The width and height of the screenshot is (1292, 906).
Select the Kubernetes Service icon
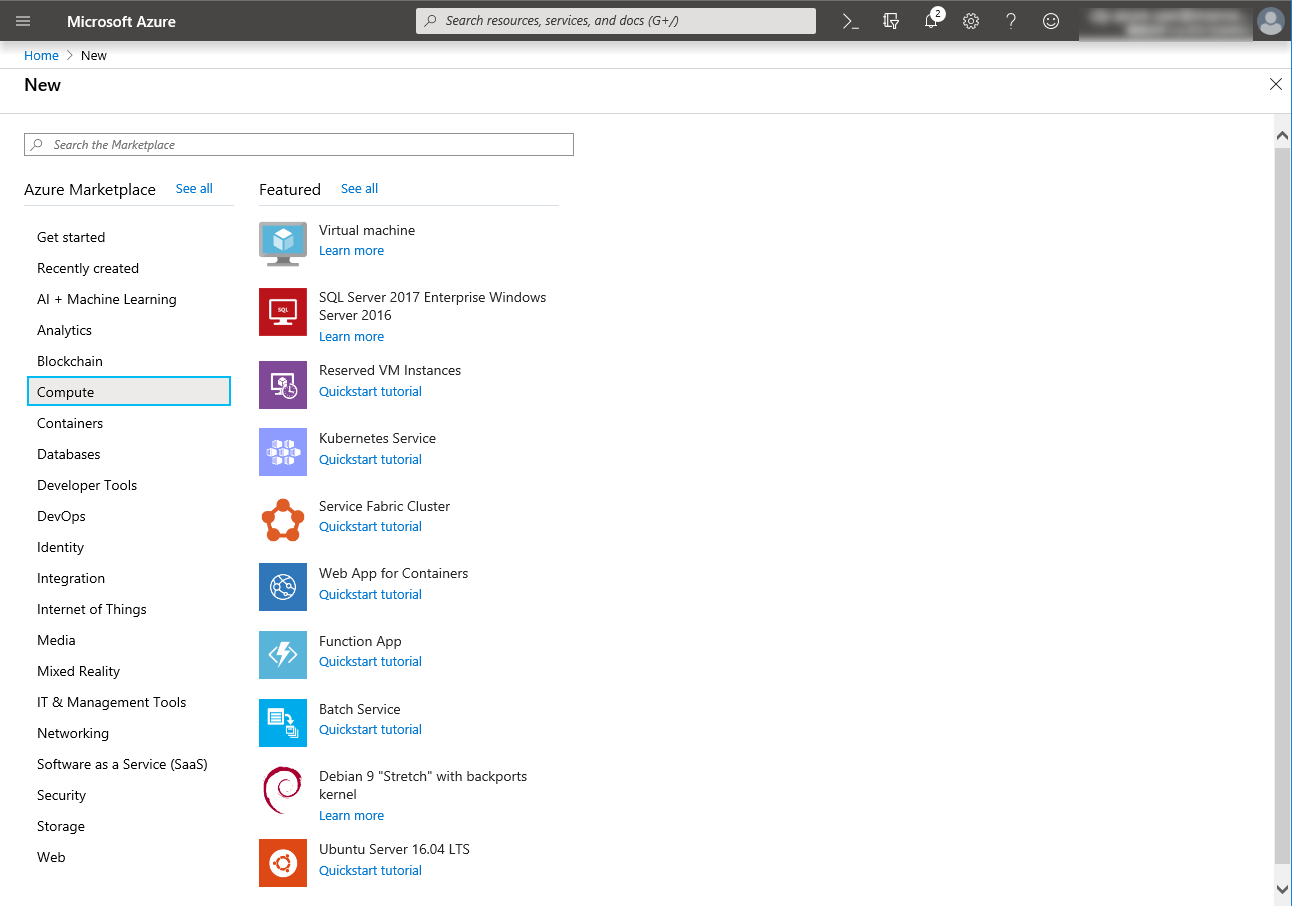283,452
